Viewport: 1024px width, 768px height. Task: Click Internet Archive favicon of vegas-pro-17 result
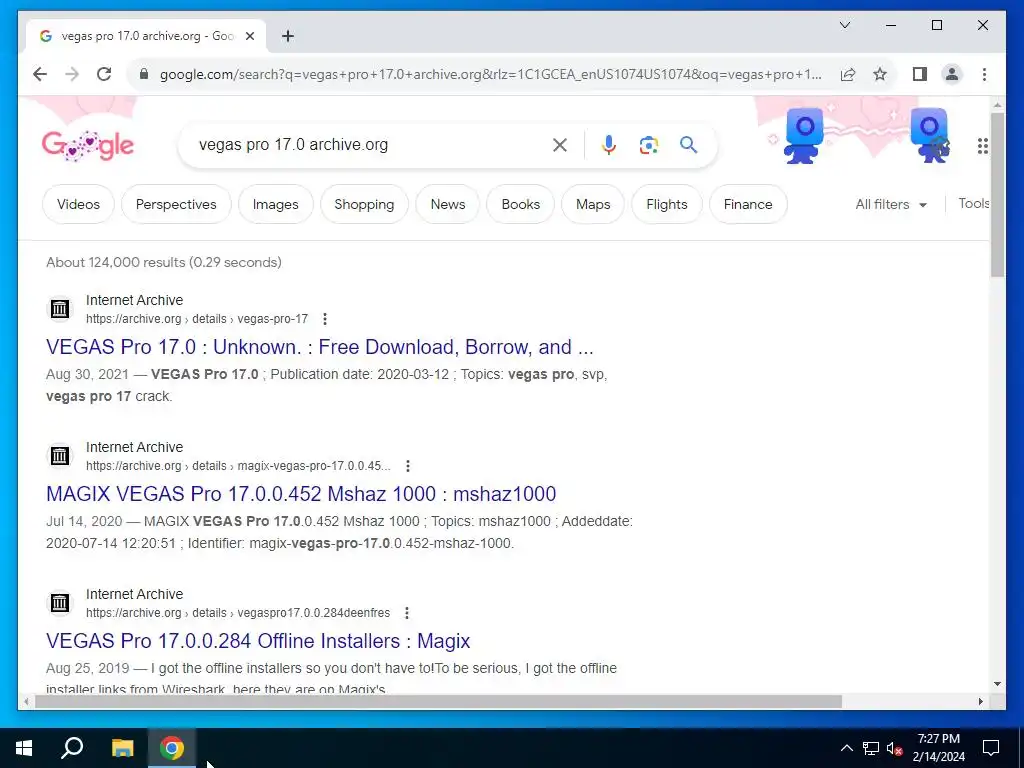click(60, 309)
